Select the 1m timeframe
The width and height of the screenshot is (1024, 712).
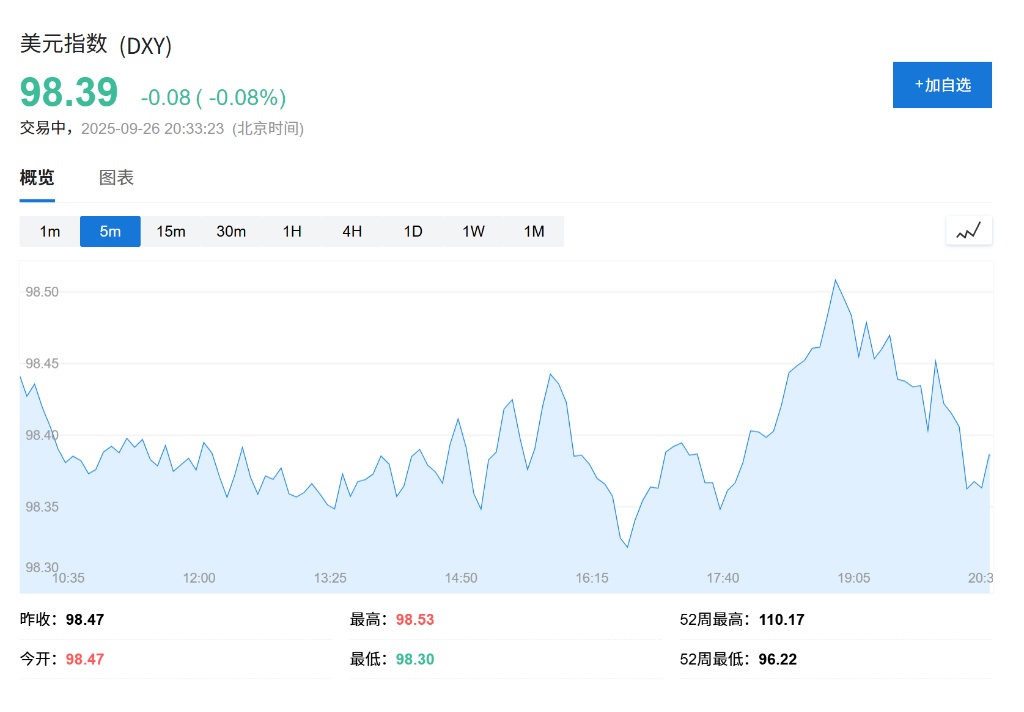pos(50,231)
